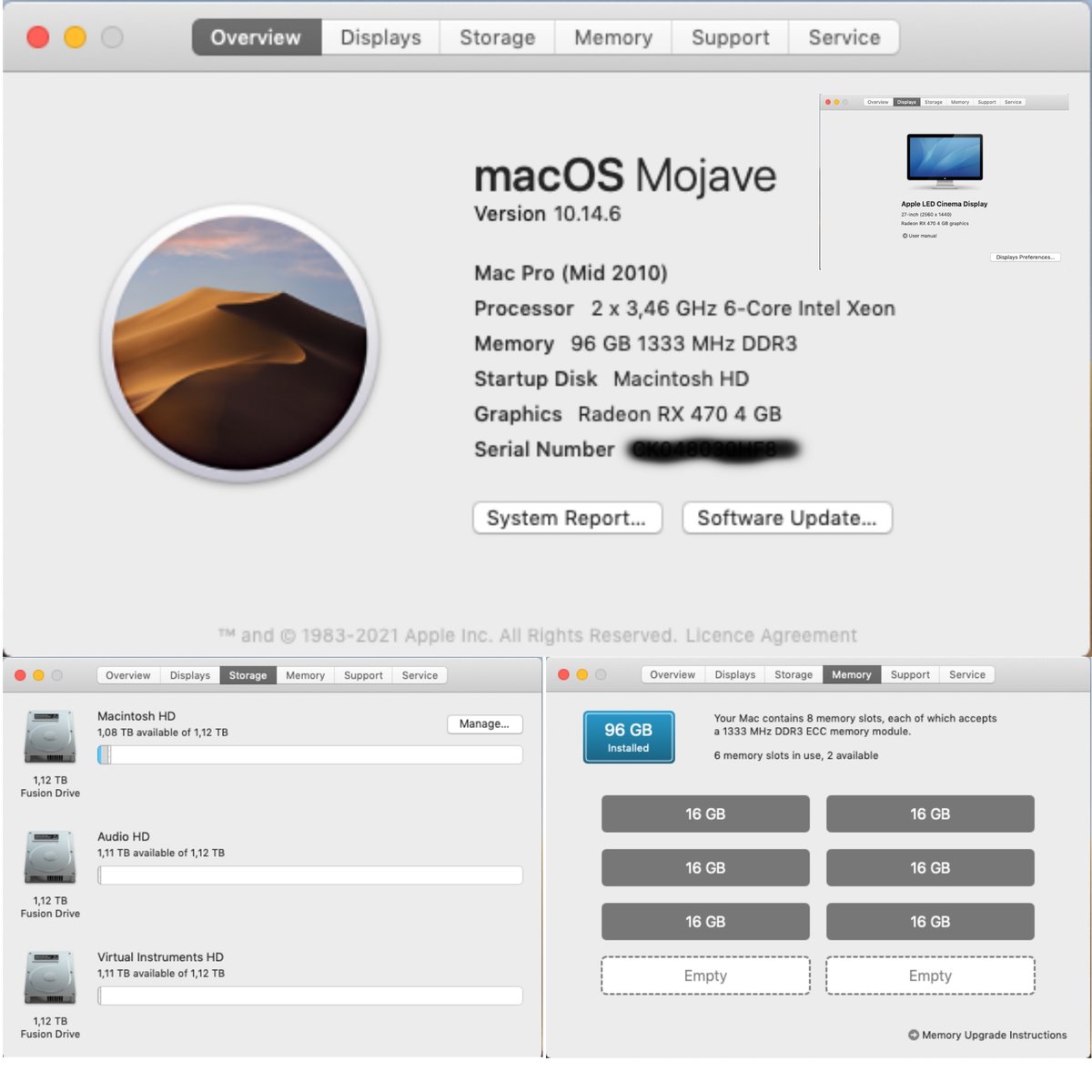Select the Service tab in main window

[x=844, y=37]
